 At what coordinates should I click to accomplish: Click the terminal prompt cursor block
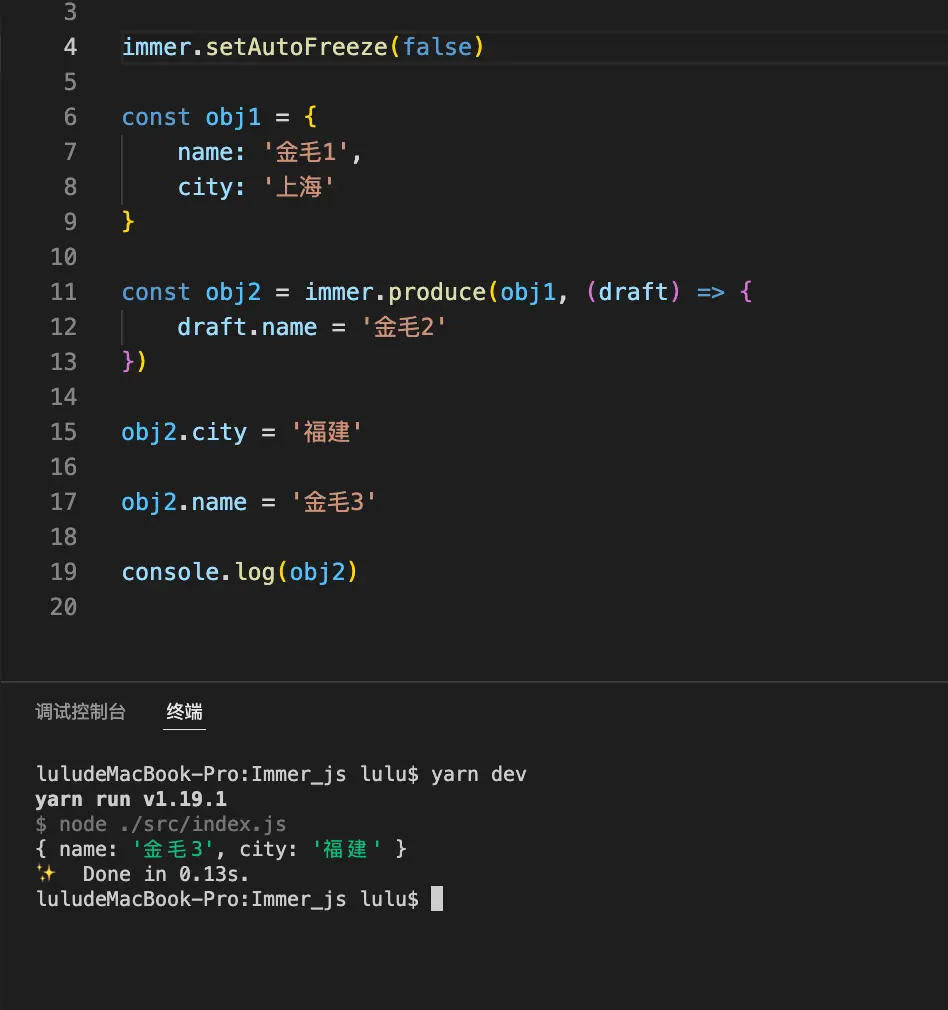click(437, 898)
